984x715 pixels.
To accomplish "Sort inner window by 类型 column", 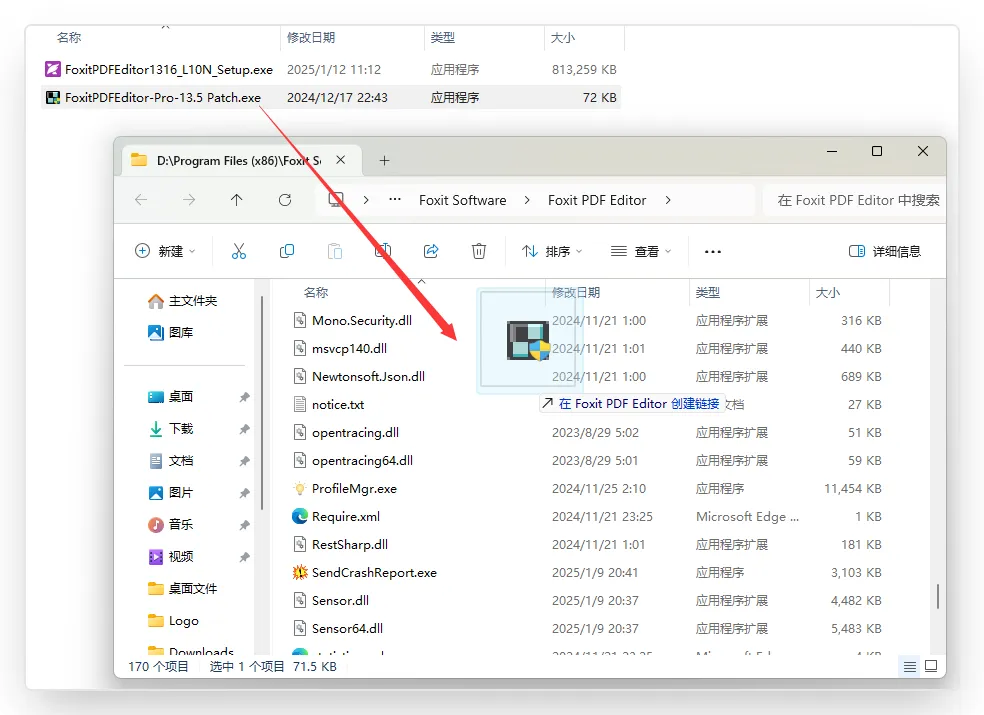I will tap(707, 293).
